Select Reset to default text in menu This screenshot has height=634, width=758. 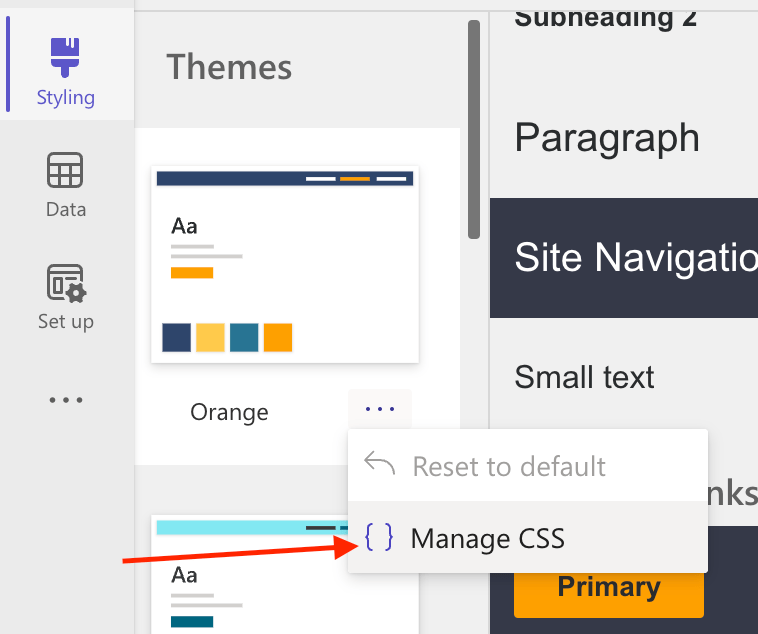pos(508,466)
